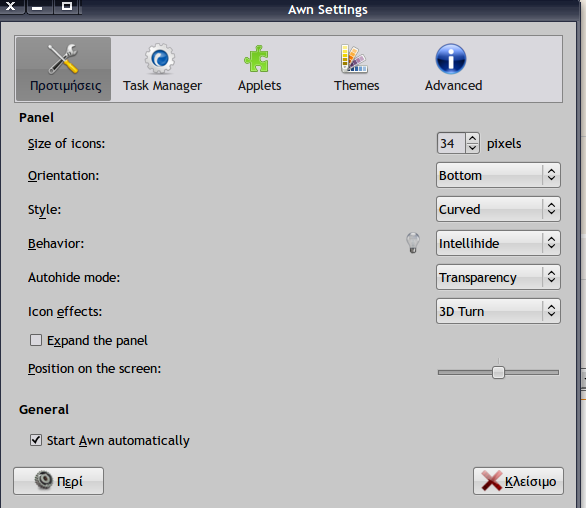
Task: Switch to the Task Manager tab
Action: pyautogui.click(x=162, y=69)
